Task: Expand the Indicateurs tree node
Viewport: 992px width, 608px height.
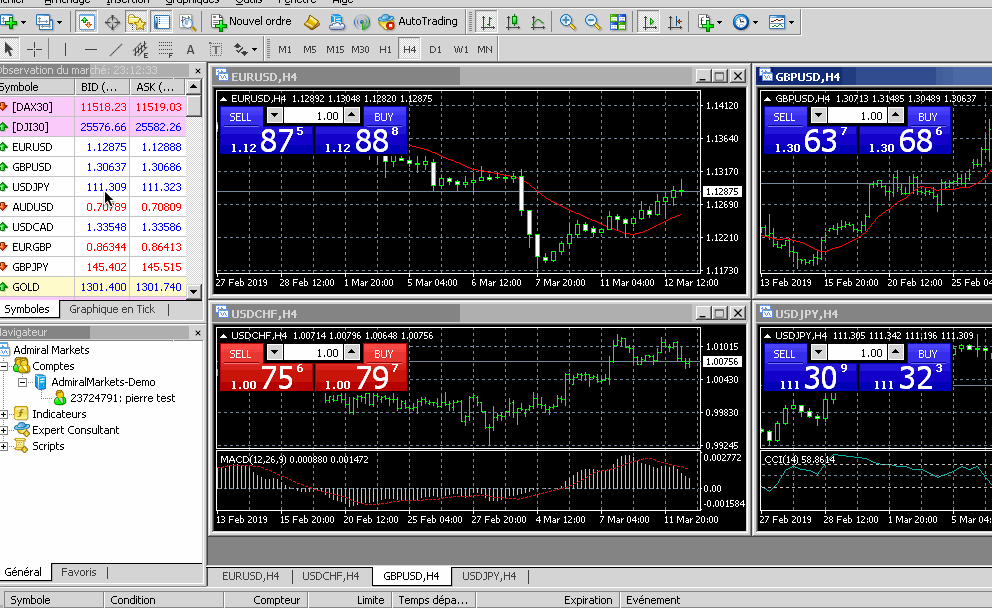Action: click(x=4, y=414)
